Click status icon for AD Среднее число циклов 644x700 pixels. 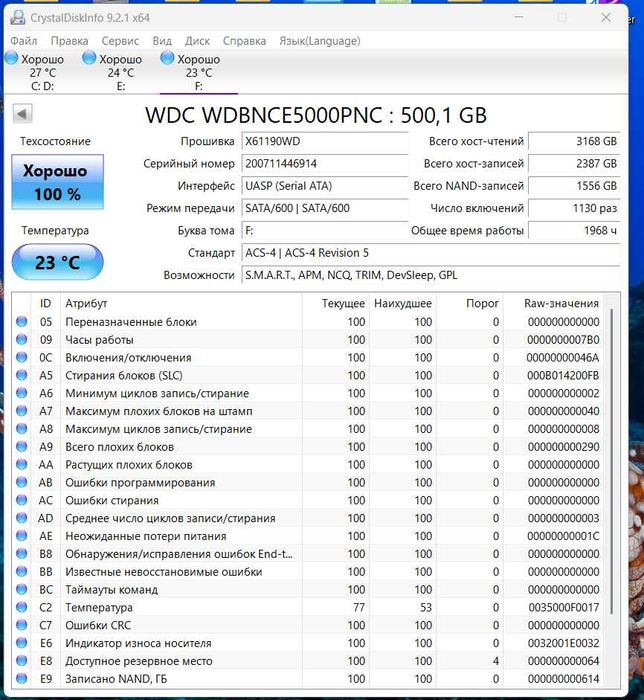pyautogui.click(x=21, y=518)
